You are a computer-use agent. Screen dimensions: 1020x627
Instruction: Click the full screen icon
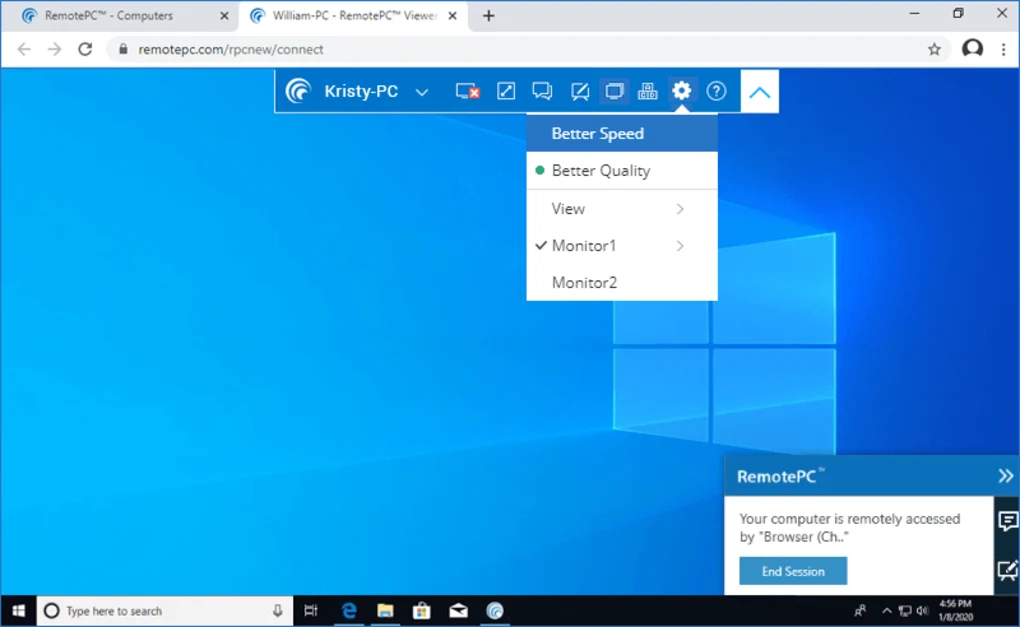[x=505, y=91]
